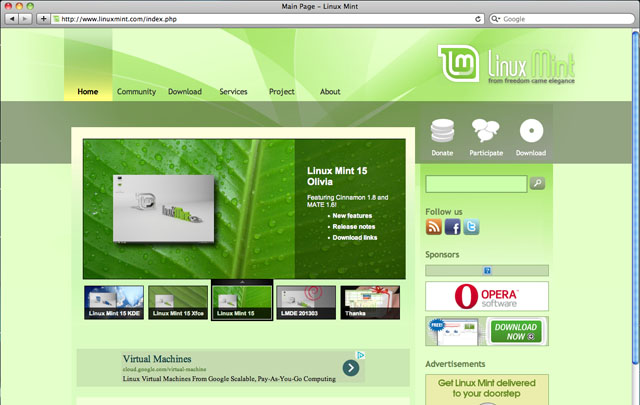Open the Community menu
The width and height of the screenshot is (640, 405).
pos(136,91)
